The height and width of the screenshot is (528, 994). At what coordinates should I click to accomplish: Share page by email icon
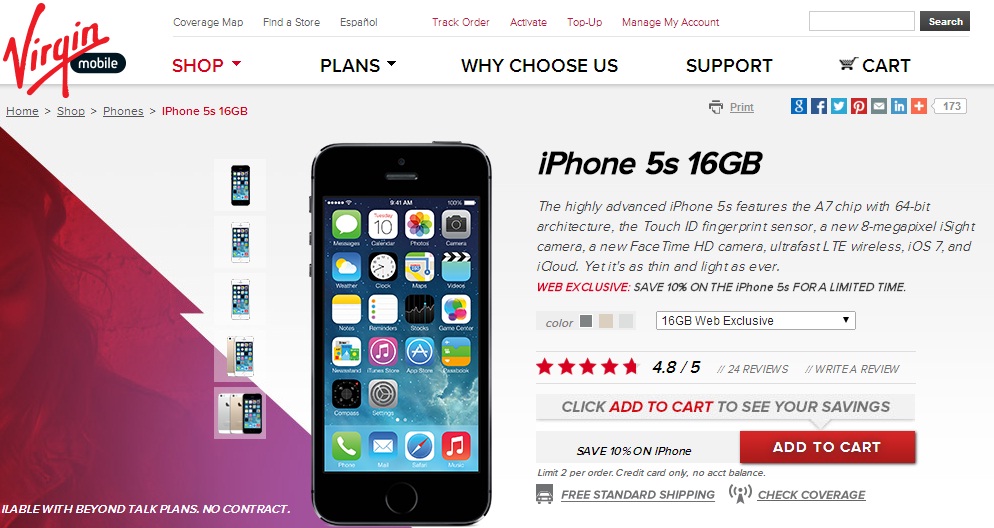pyautogui.click(x=879, y=106)
